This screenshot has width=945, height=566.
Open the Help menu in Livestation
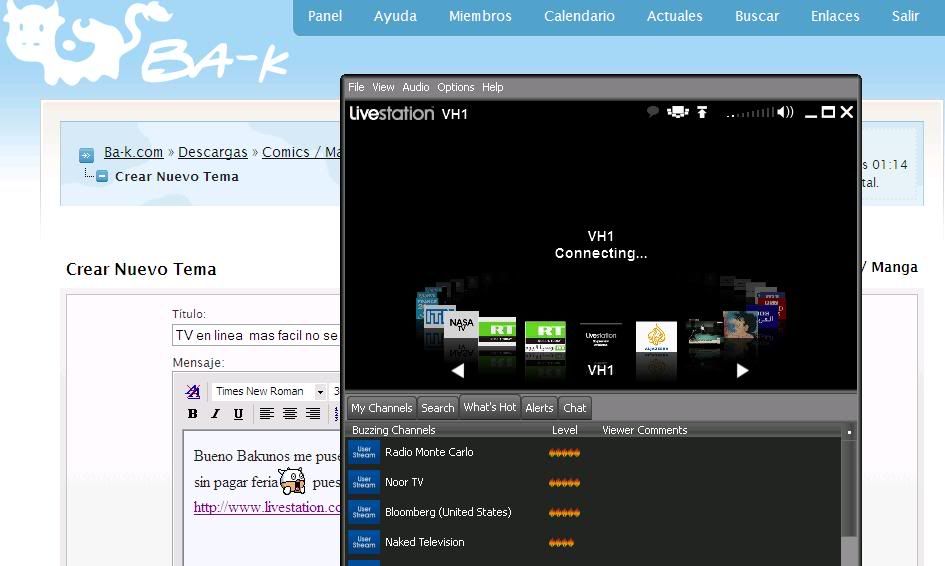(x=492, y=87)
